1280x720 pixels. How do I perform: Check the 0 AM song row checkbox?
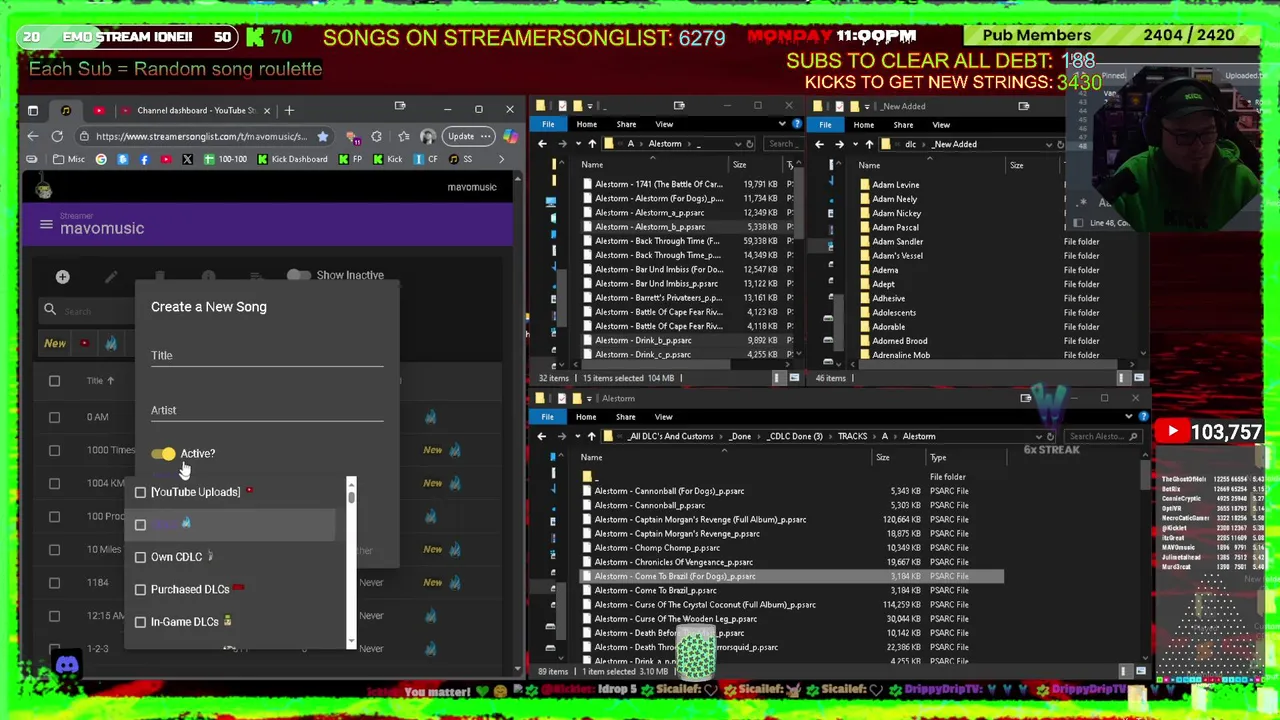tap(54, 417)
